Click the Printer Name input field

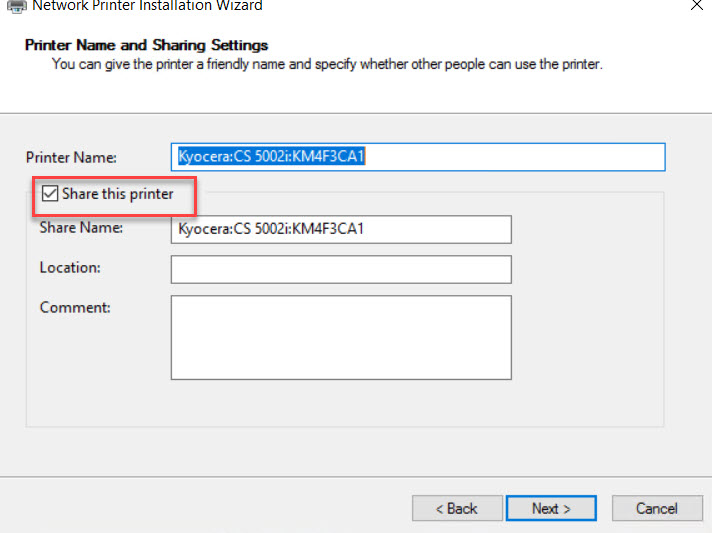[x=418, y=157]
